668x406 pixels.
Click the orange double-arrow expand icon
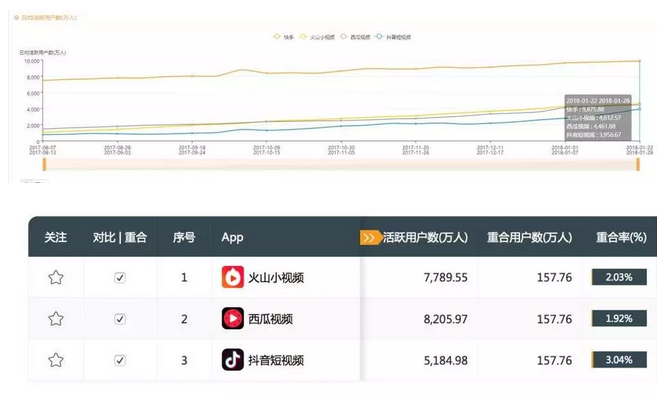tap(370, 238)
